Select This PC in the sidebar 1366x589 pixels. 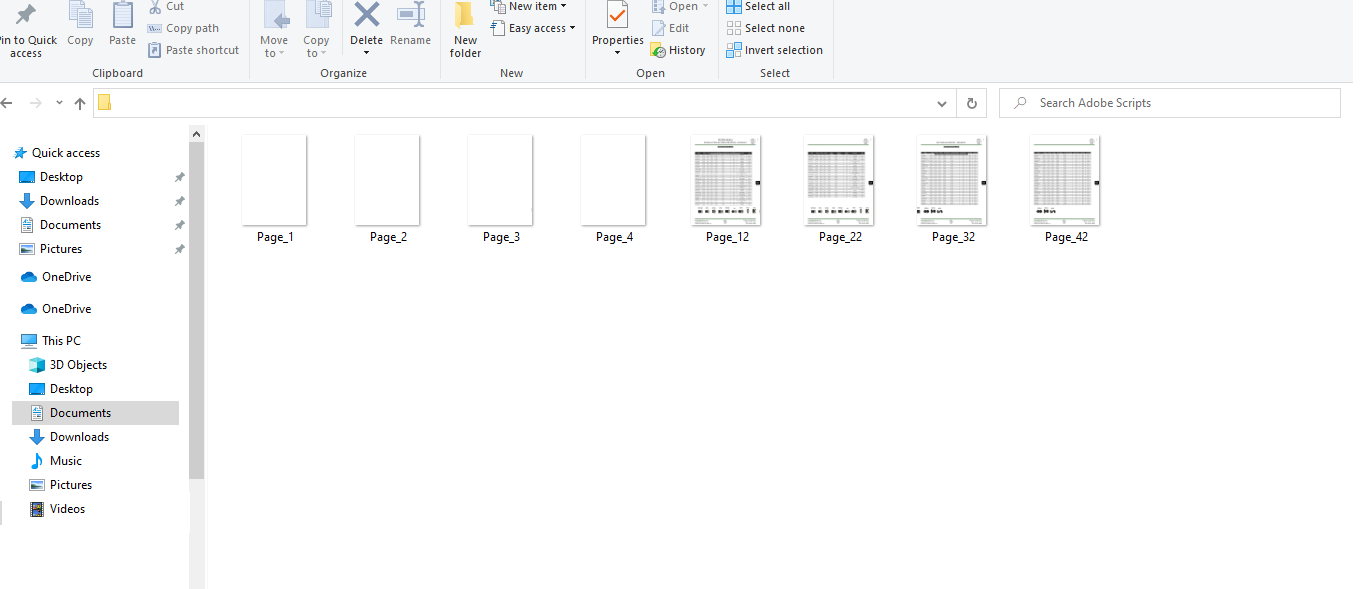[59, 340]
